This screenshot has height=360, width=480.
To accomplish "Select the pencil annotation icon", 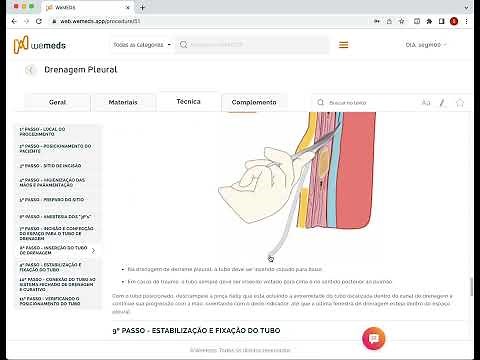I will click(x=443, y=103).
